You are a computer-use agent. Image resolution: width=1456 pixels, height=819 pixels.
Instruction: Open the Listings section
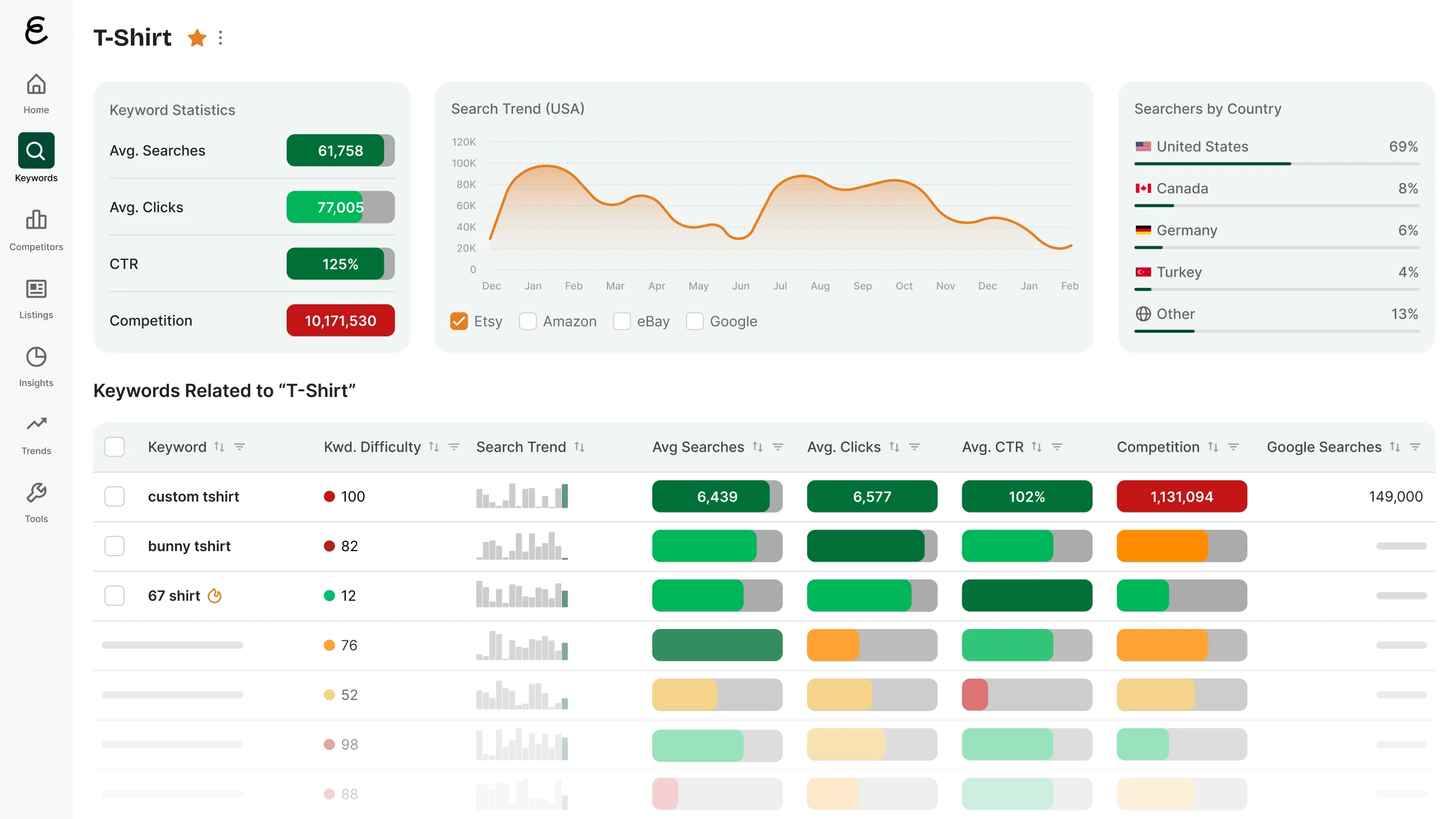36,299
